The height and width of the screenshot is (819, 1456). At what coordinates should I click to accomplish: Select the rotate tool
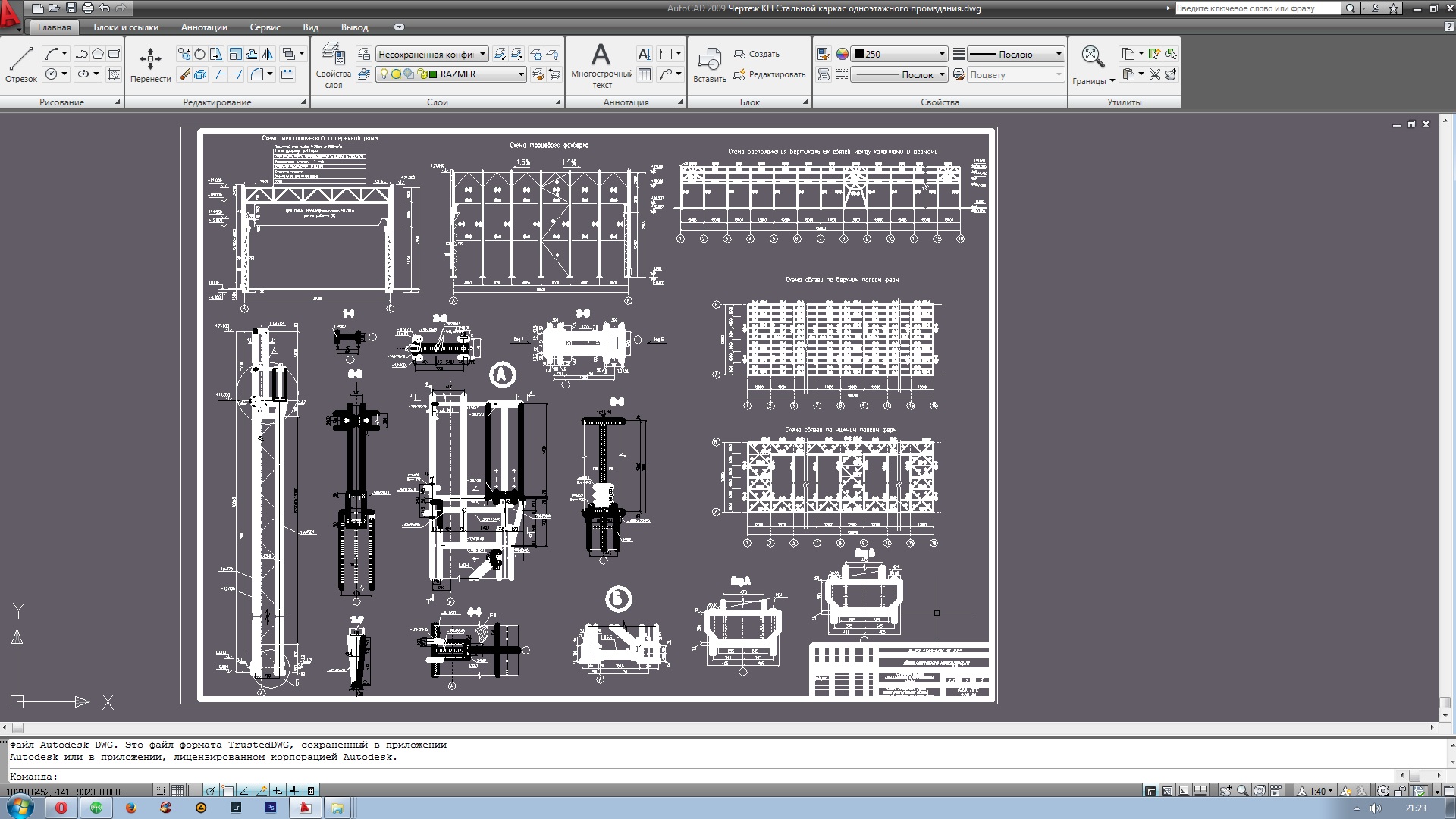pos(199,54)
